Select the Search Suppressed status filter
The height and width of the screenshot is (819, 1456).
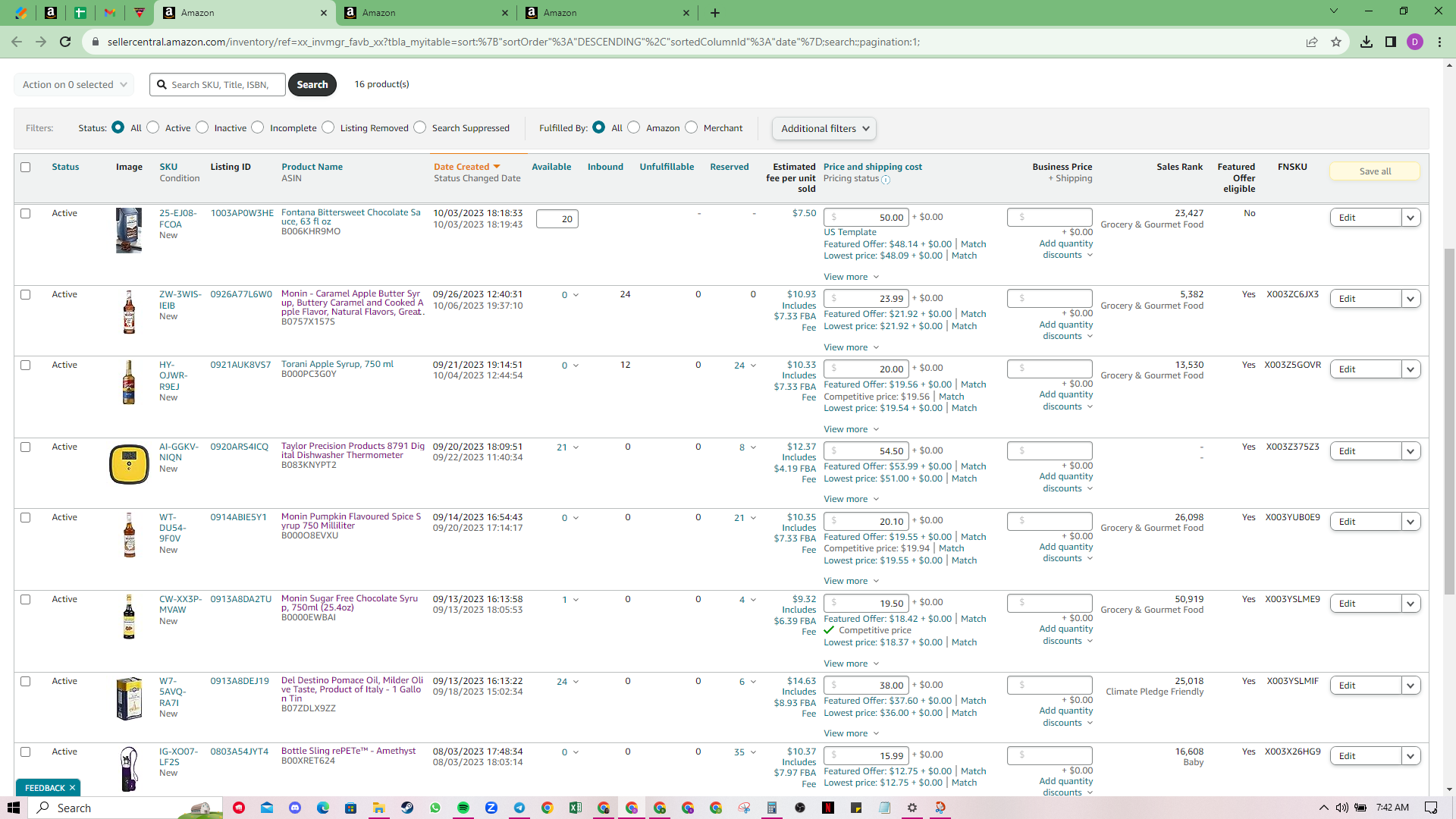point(420,127)
